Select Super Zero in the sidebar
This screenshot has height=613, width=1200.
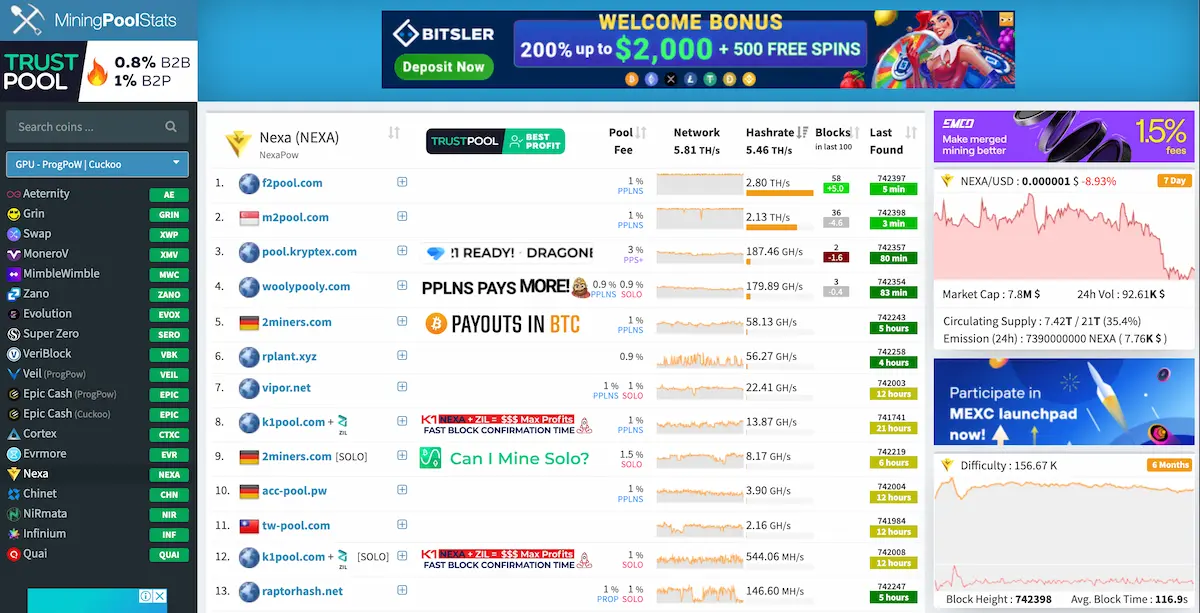(53, 334)
